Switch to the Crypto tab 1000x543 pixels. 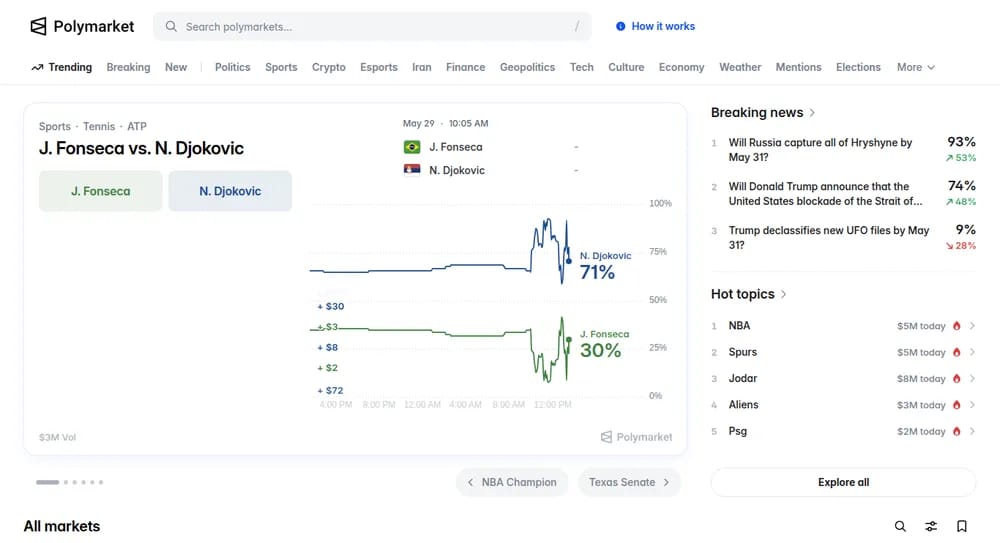328,67
